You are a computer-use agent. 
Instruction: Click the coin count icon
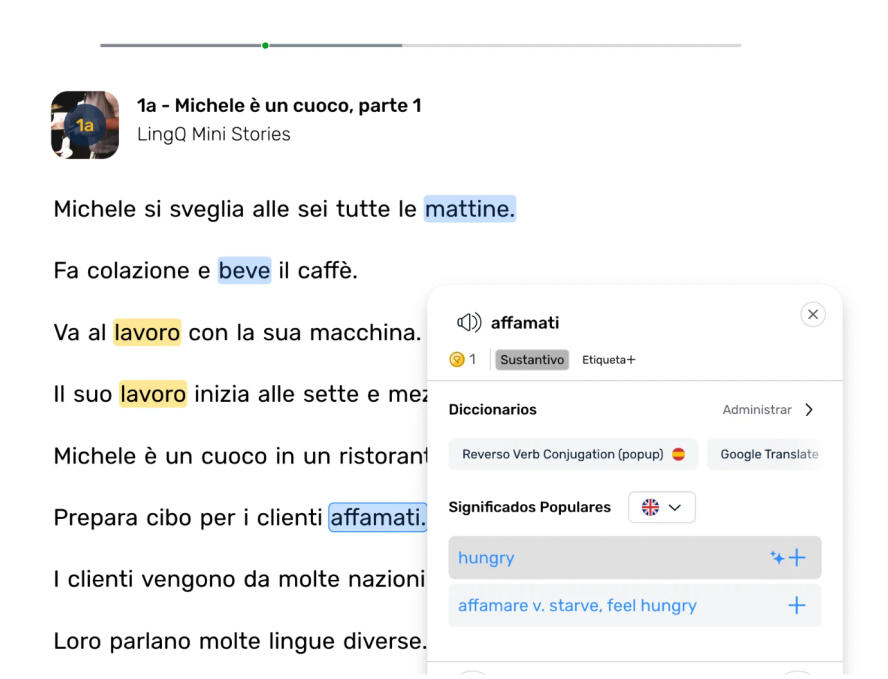tap(457, 360)
